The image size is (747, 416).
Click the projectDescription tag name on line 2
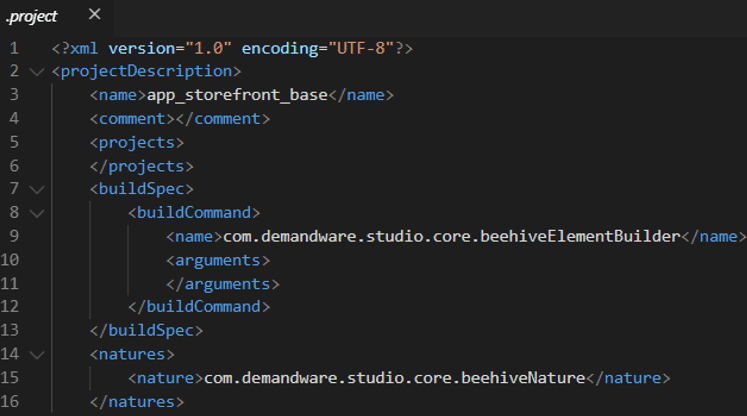146,71
